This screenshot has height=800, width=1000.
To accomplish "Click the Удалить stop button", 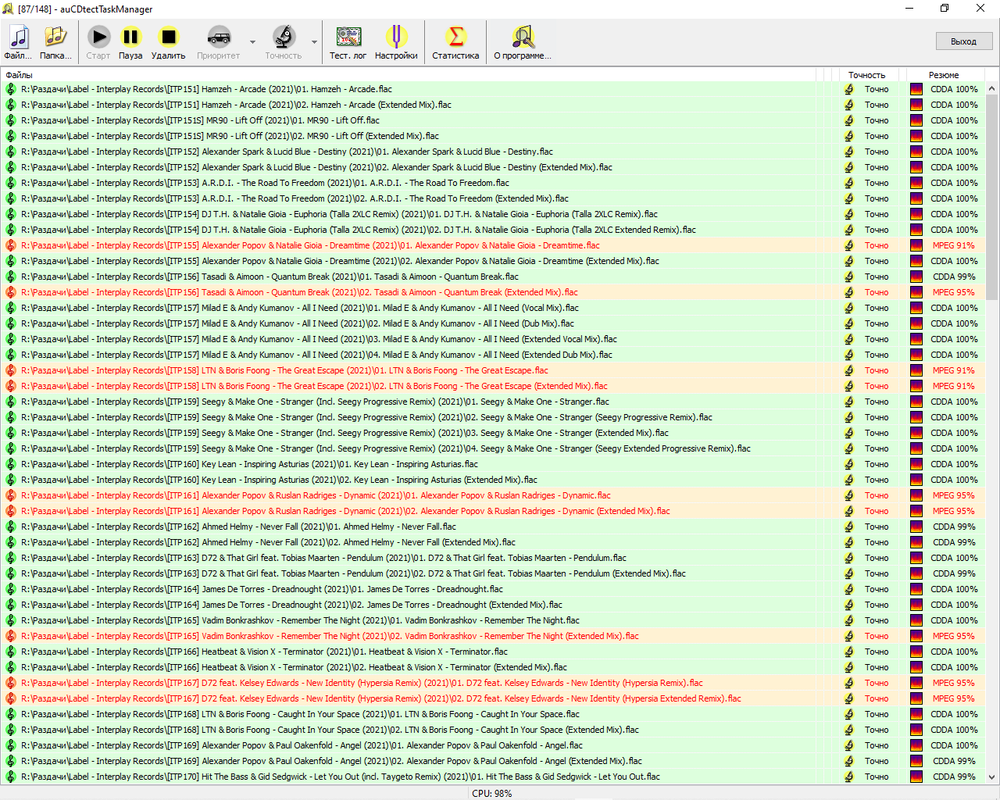I will 168,42.
